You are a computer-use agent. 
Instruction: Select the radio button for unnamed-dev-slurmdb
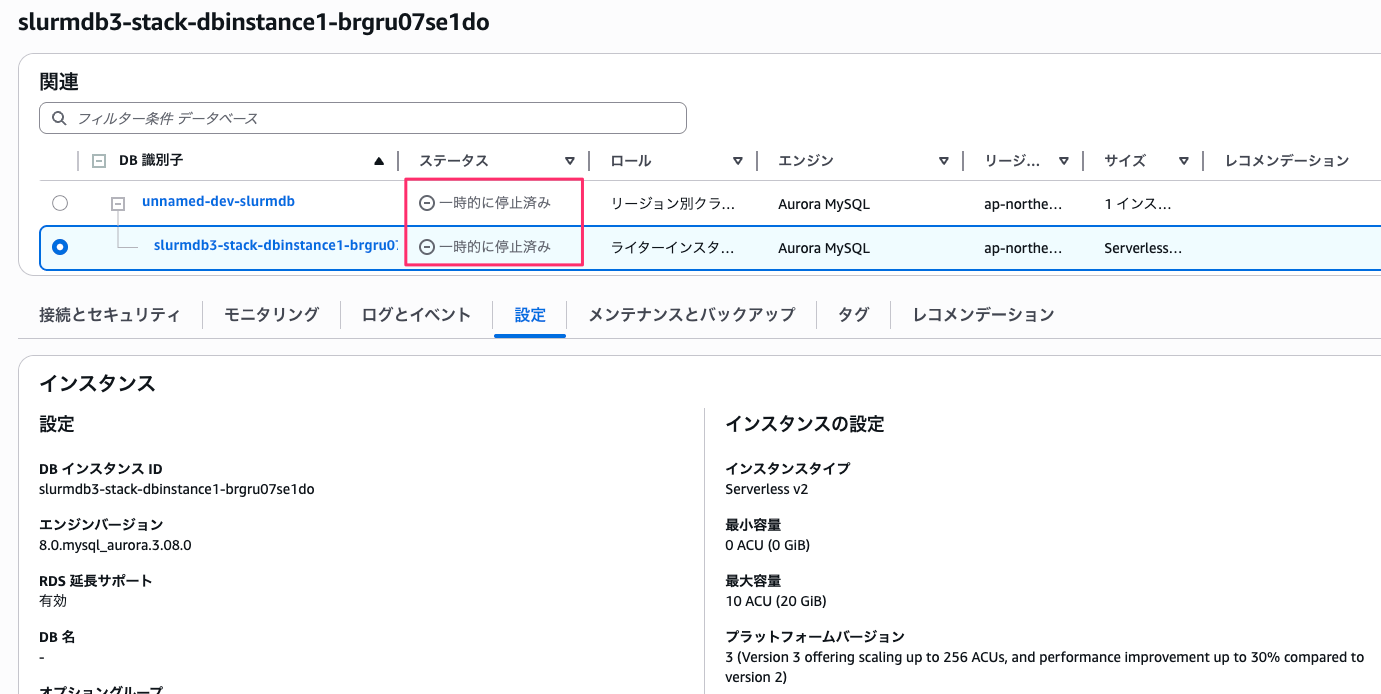(x=59, y=203)
